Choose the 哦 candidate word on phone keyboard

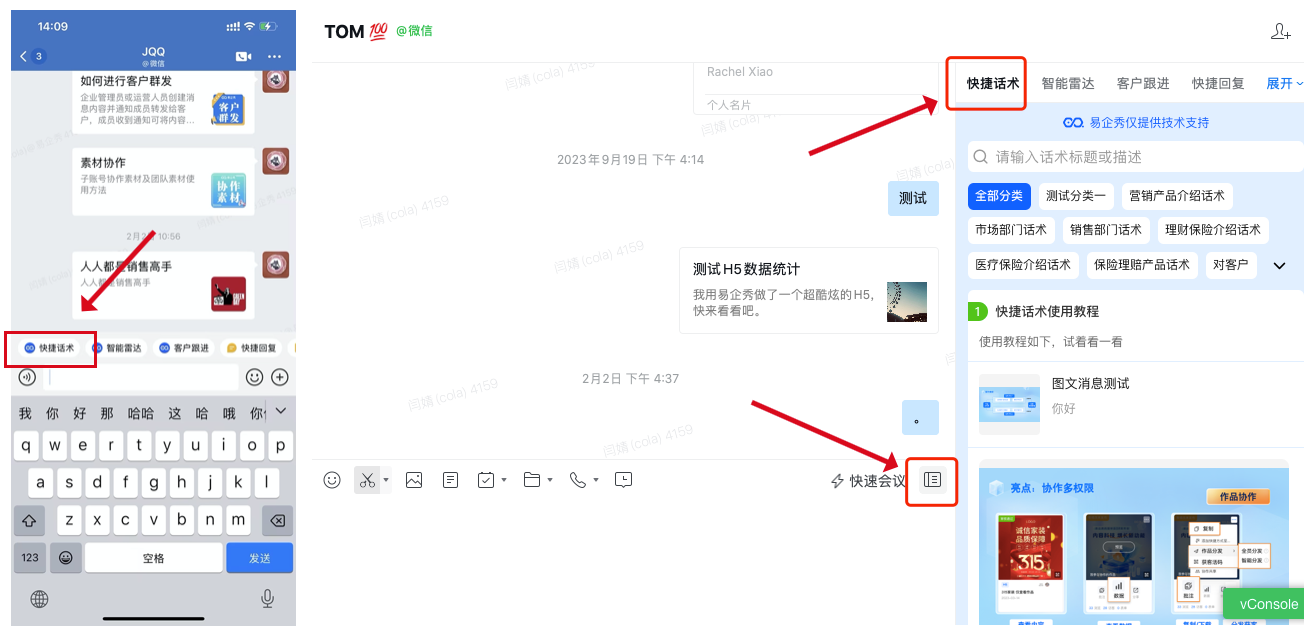click(229, 413)
